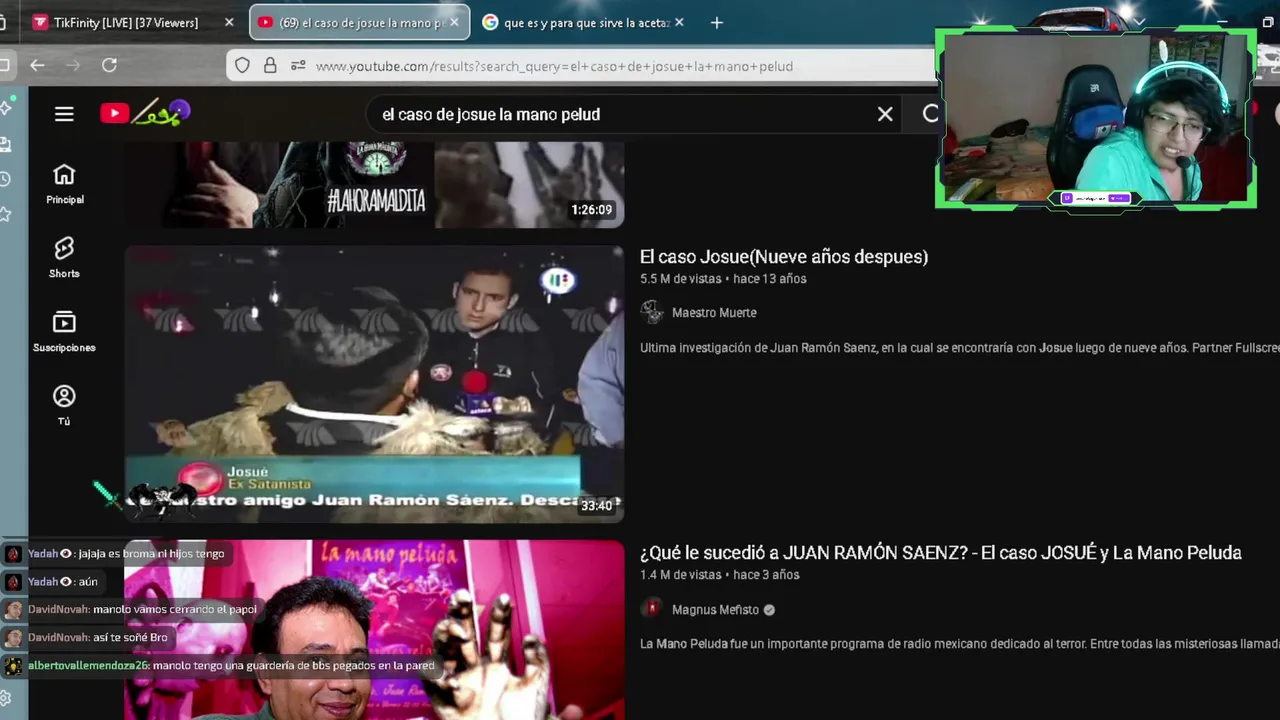
Task: Click the search magnifier button
Action: [931, 114]
